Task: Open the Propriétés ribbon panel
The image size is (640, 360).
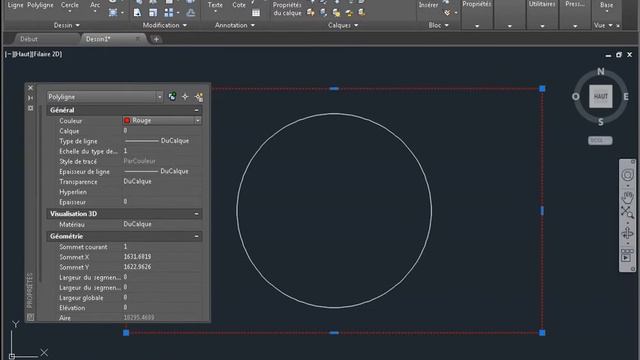Action: (x=477, y=14)
